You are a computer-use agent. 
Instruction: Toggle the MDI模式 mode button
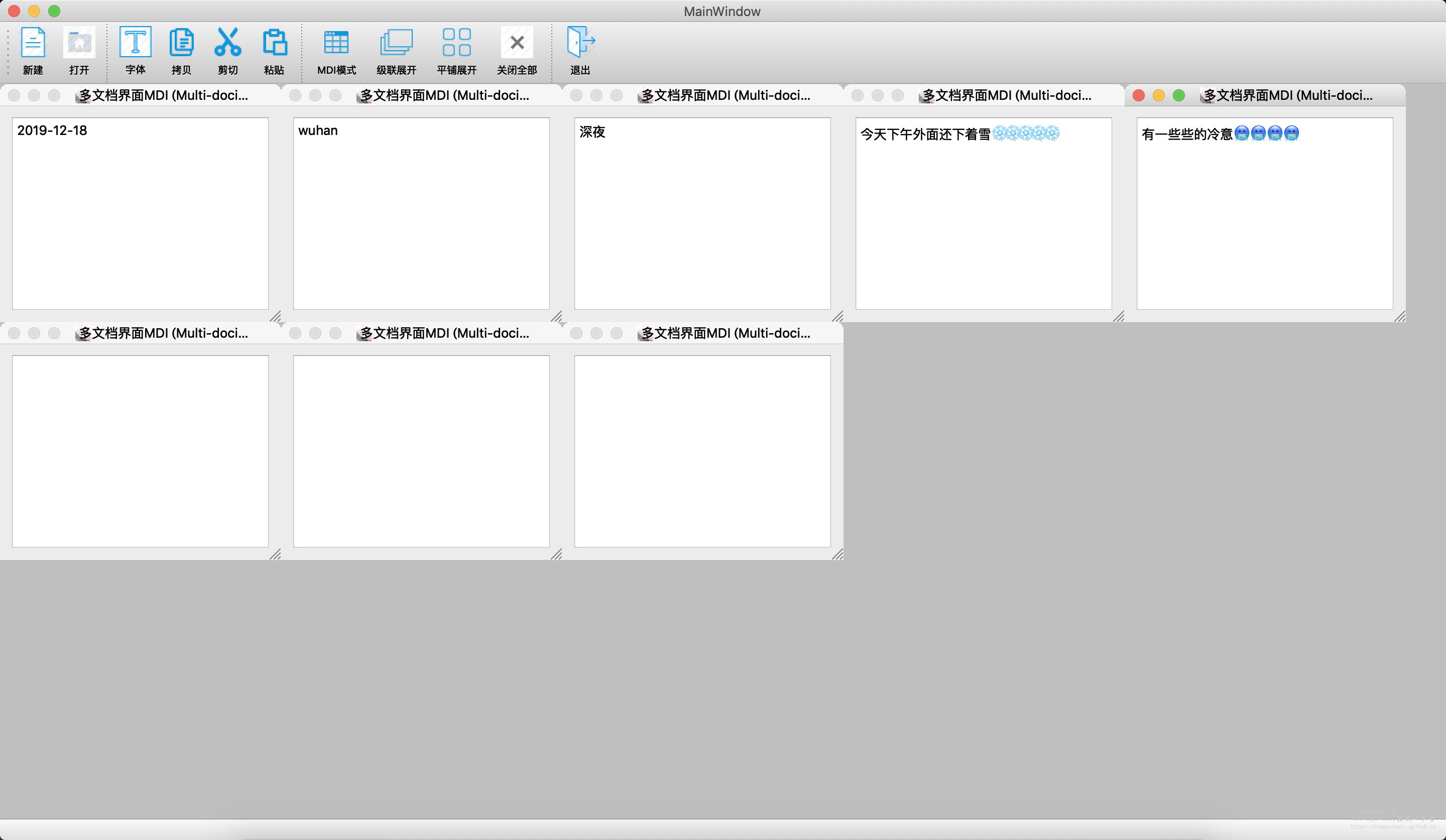tap(336, 43)
